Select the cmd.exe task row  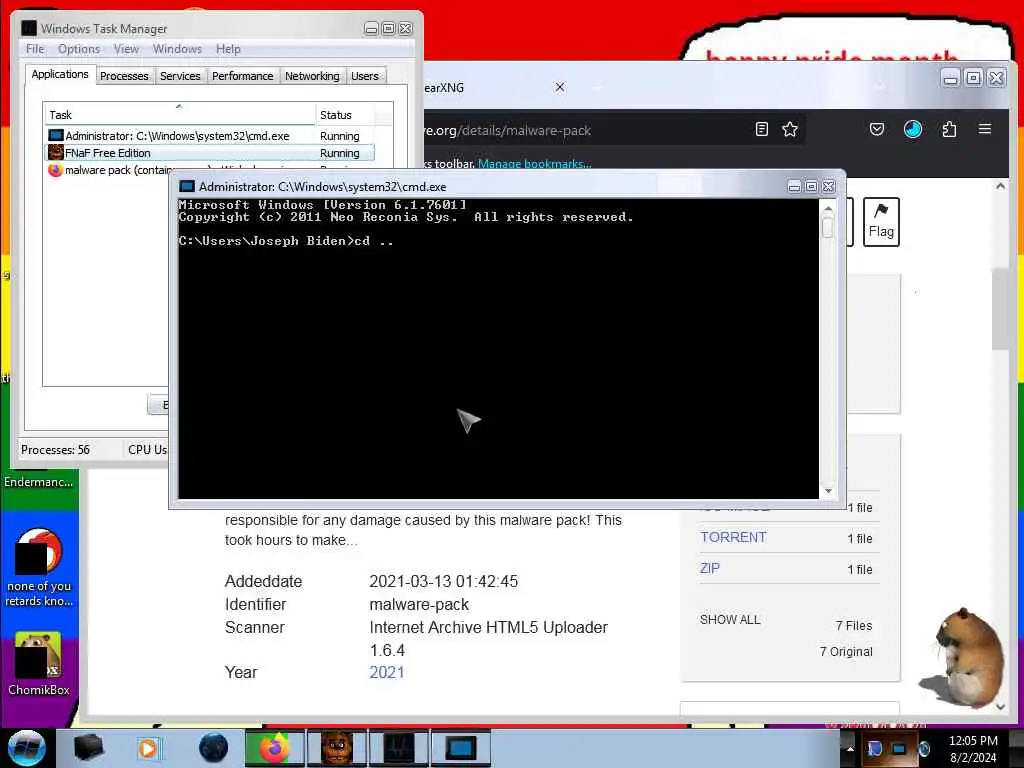point(210,136)
